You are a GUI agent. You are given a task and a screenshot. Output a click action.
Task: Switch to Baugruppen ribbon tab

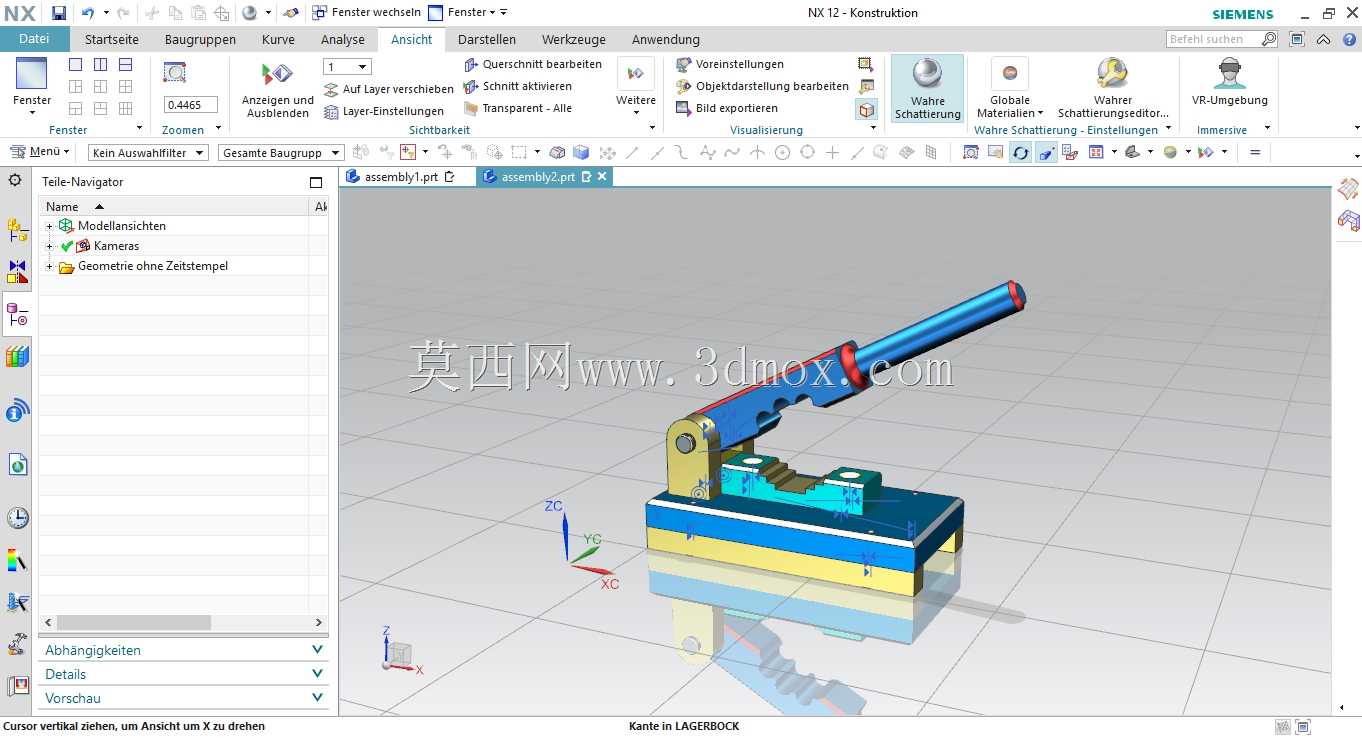[x=200, y=39]
